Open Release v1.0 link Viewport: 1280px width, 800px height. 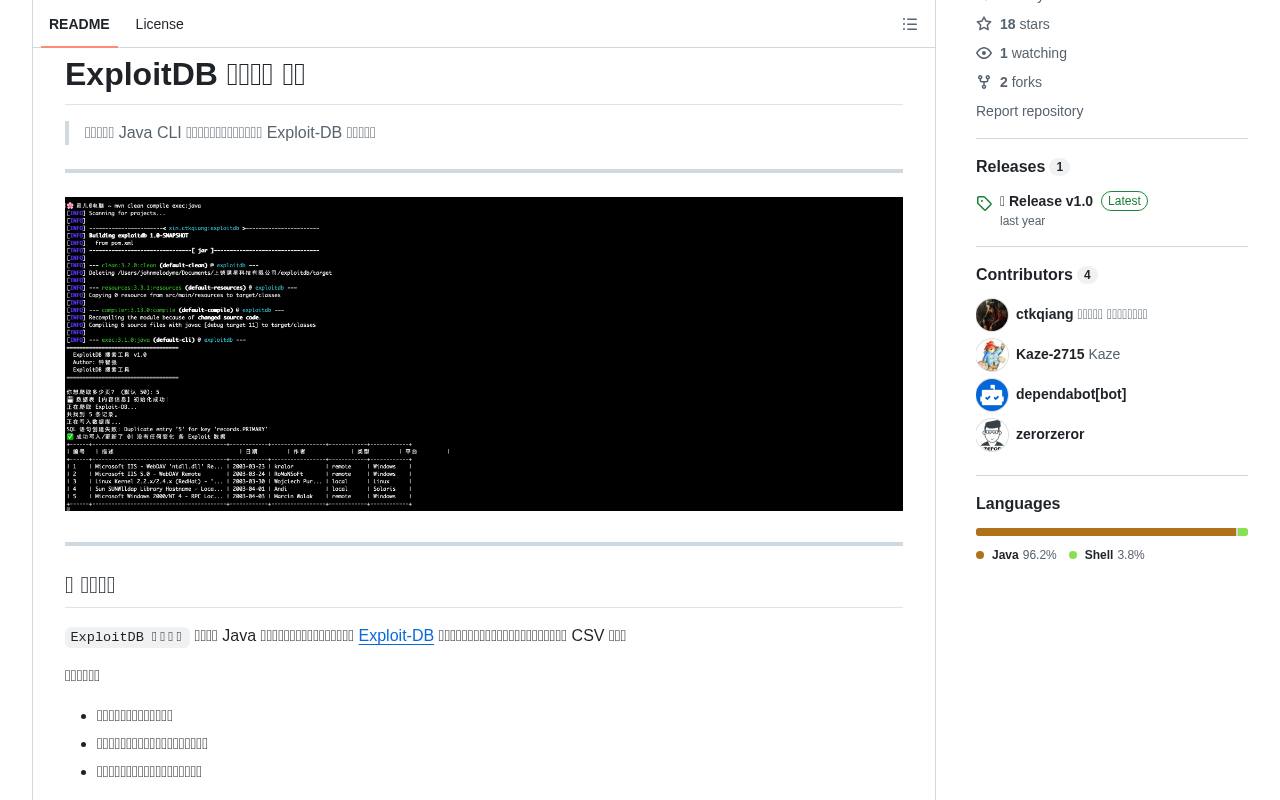click(1046, 201)
